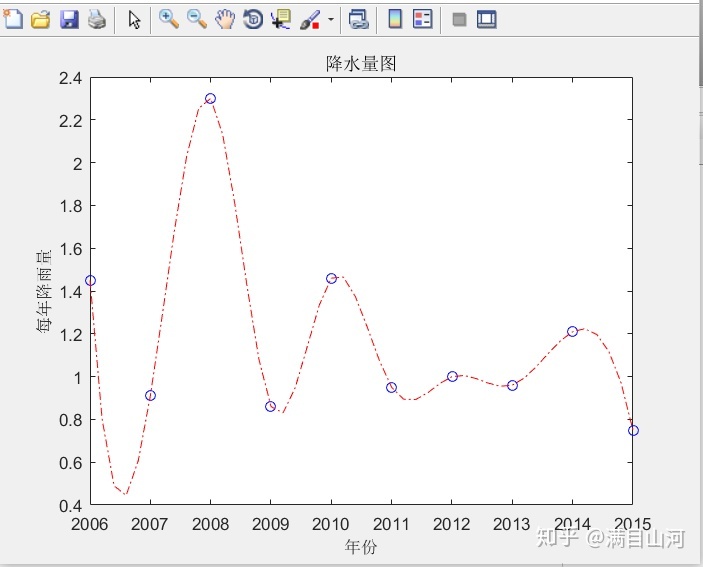Click the y-axis tick label 2.4
The height and width of the screenshot is (567, 703).
(71, 78)
